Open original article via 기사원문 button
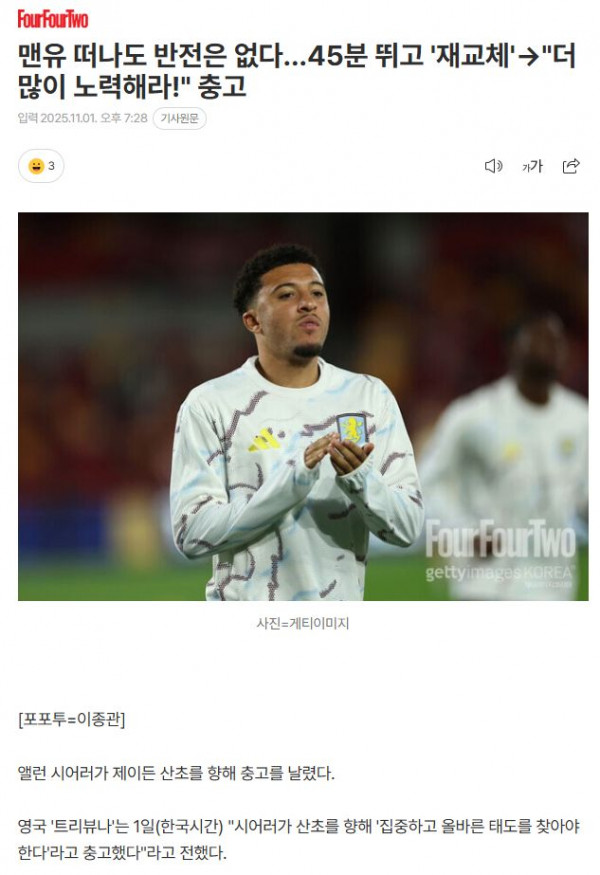The image size is (600, 875). [179, 118]
